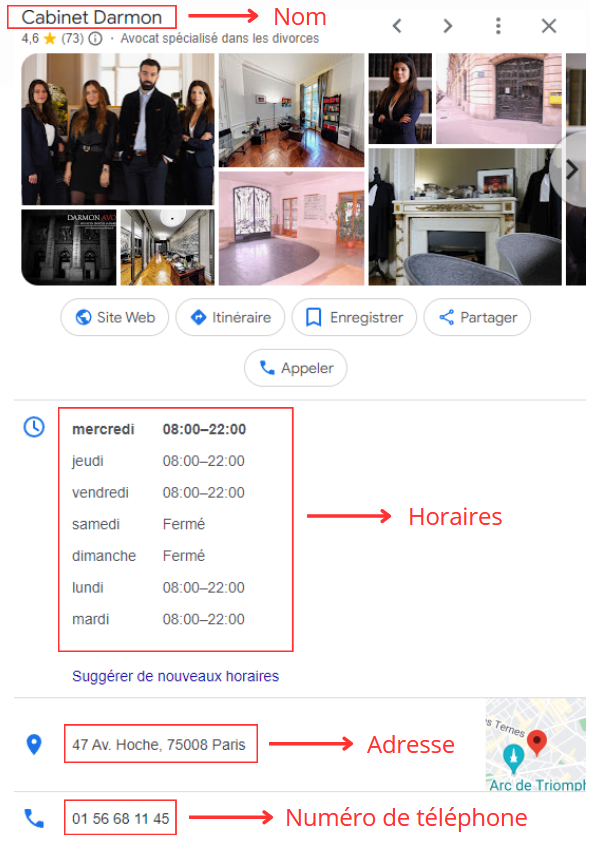589x842 pixels.
Task: Close the Cabinet Darmon panel
Action: click(x=549, y=26)
